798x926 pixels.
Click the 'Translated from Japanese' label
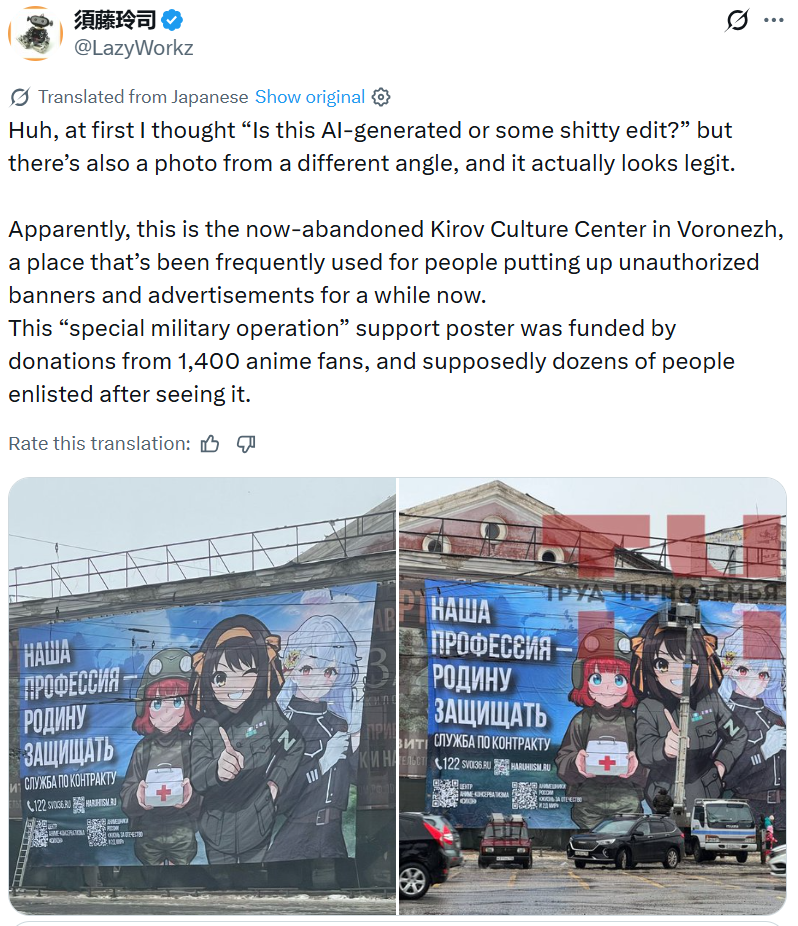click(143, 97)
